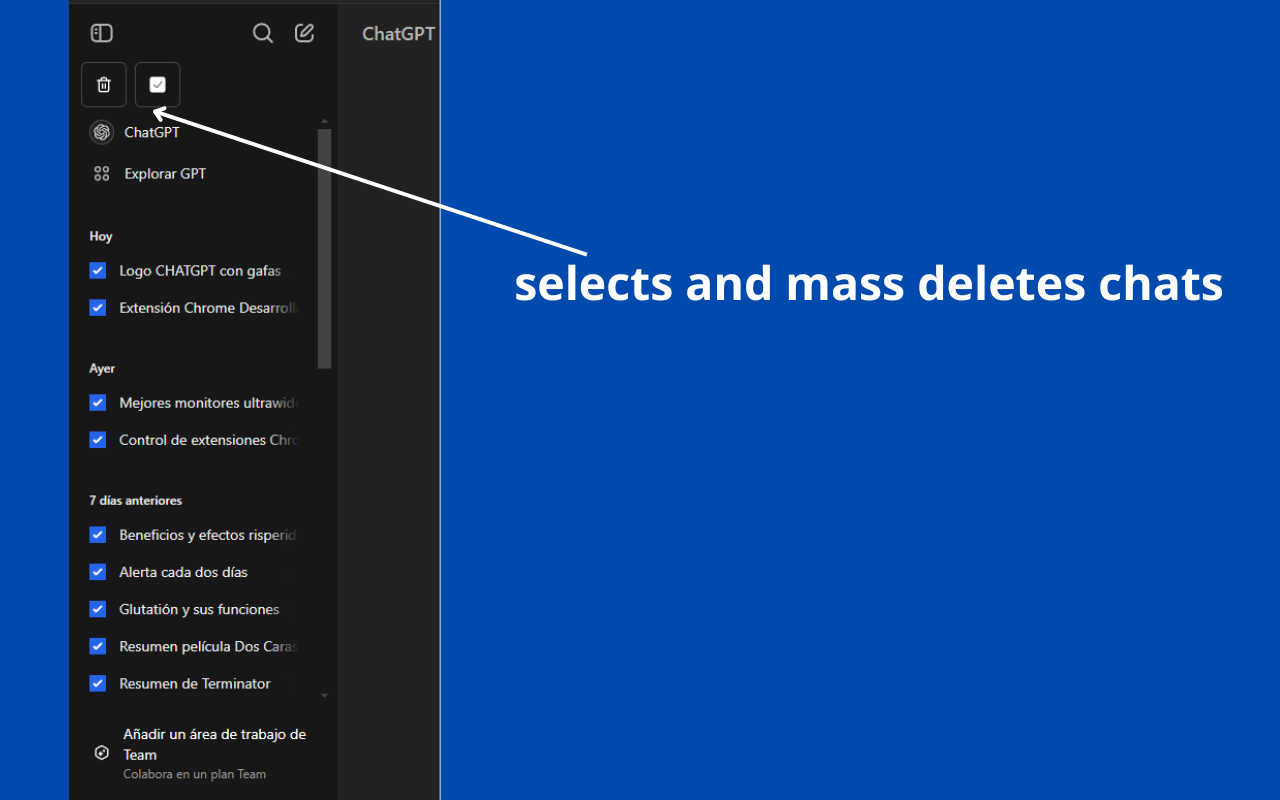Image resolution: width=1280 pixels, height=800 pixels.
Task: Start a new chat with the compose icon
Action: click(x=304, y=32)
